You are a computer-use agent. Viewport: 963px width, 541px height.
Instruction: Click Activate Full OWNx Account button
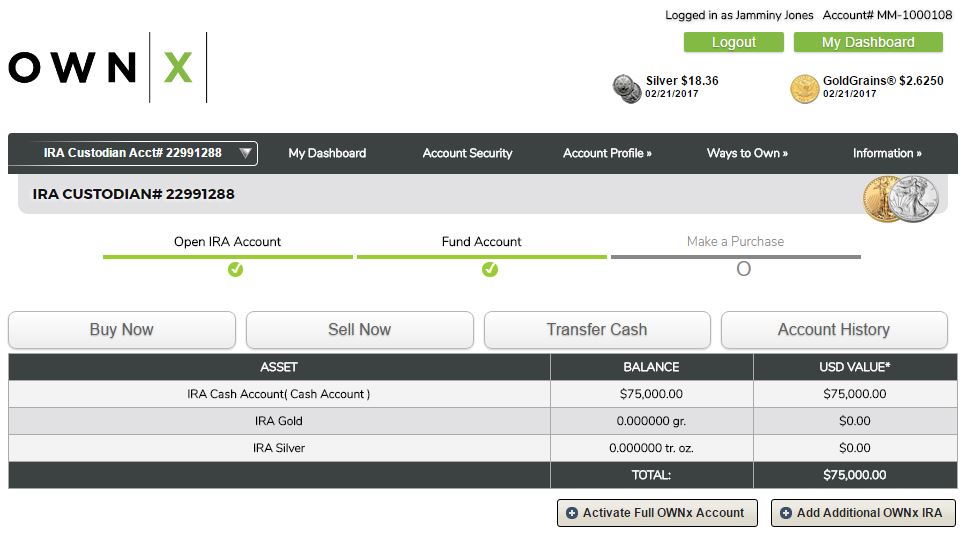(657, 513)
